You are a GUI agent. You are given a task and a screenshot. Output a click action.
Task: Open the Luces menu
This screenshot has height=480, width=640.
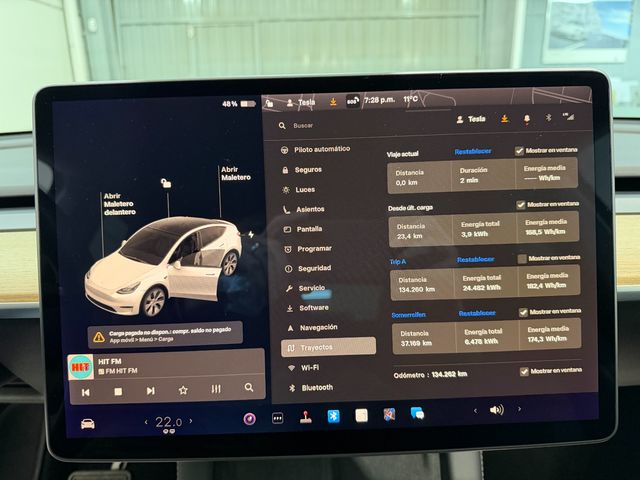coord(299,189)
